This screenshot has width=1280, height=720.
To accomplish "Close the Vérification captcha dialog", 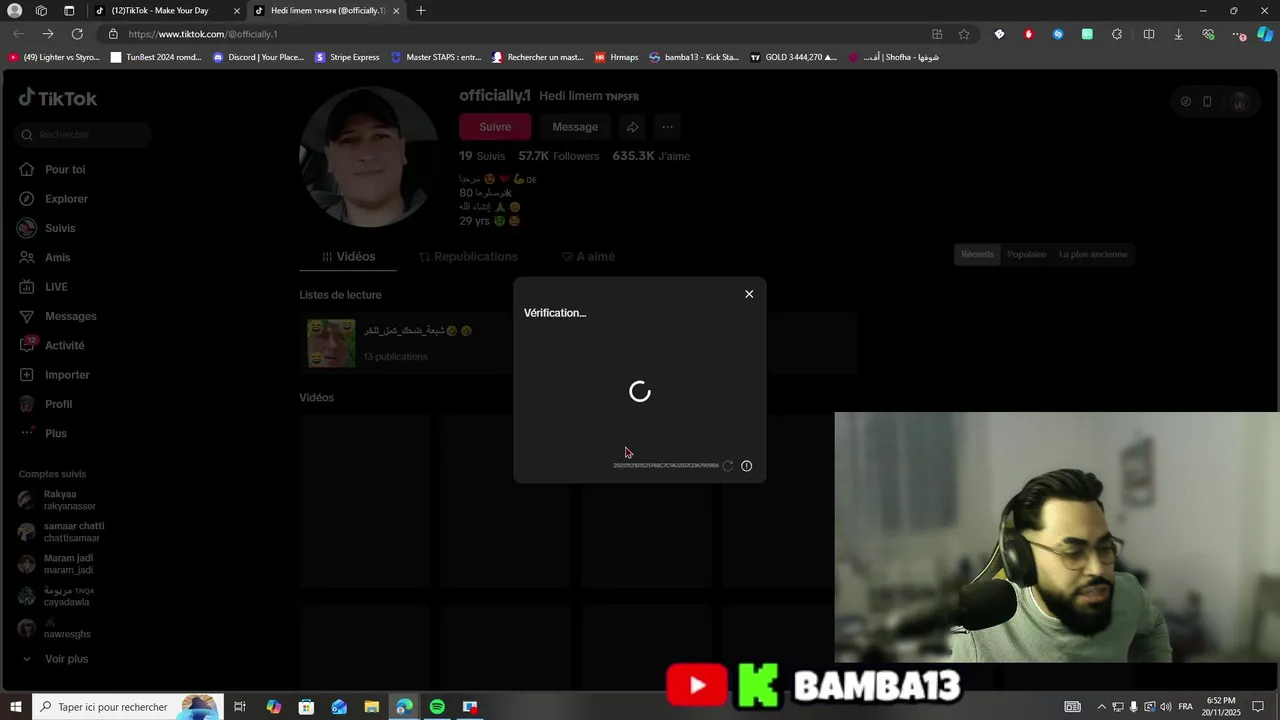I will coord(749,294).
